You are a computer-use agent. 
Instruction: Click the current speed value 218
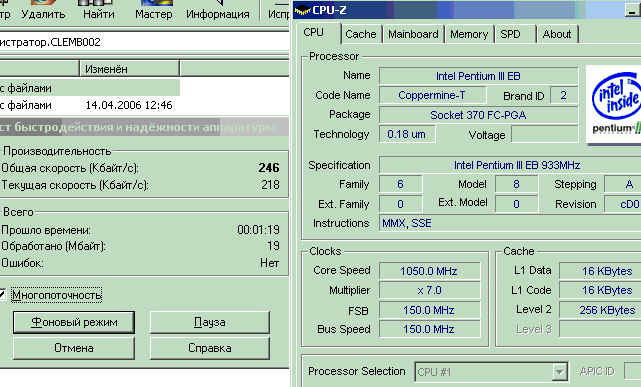[x=270, y=185]
